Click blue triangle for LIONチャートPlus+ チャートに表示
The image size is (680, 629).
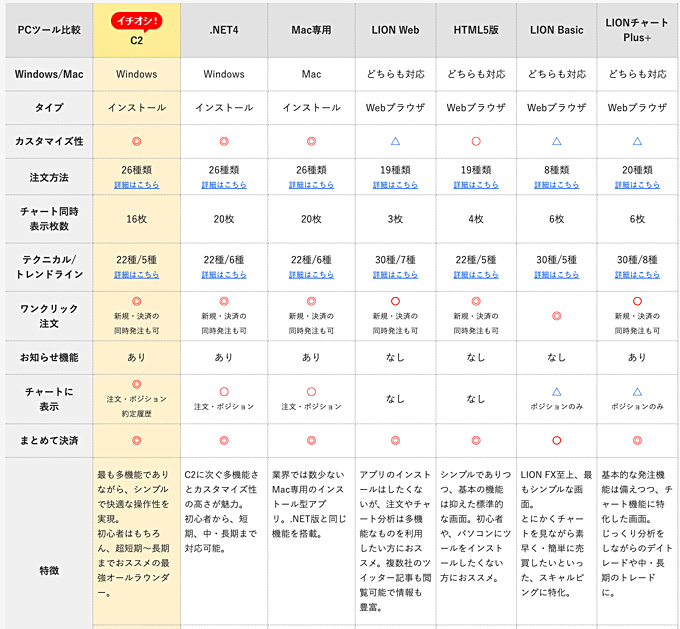[x=637, y=392]
